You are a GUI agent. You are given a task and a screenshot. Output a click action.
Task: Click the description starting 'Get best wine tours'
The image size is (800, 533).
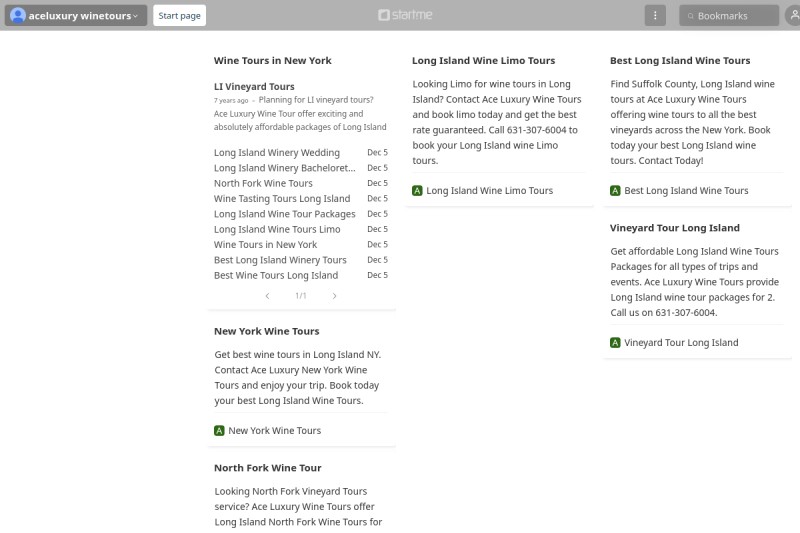tap(297, 377)
